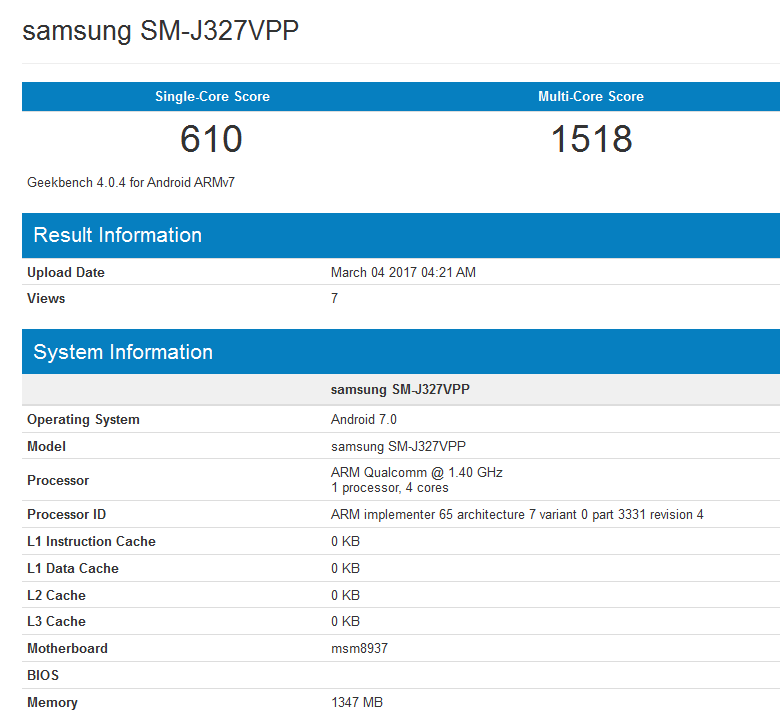Select the multi-core value 1518
This screenshot has height=724, width=780.
tap(591, 139)
